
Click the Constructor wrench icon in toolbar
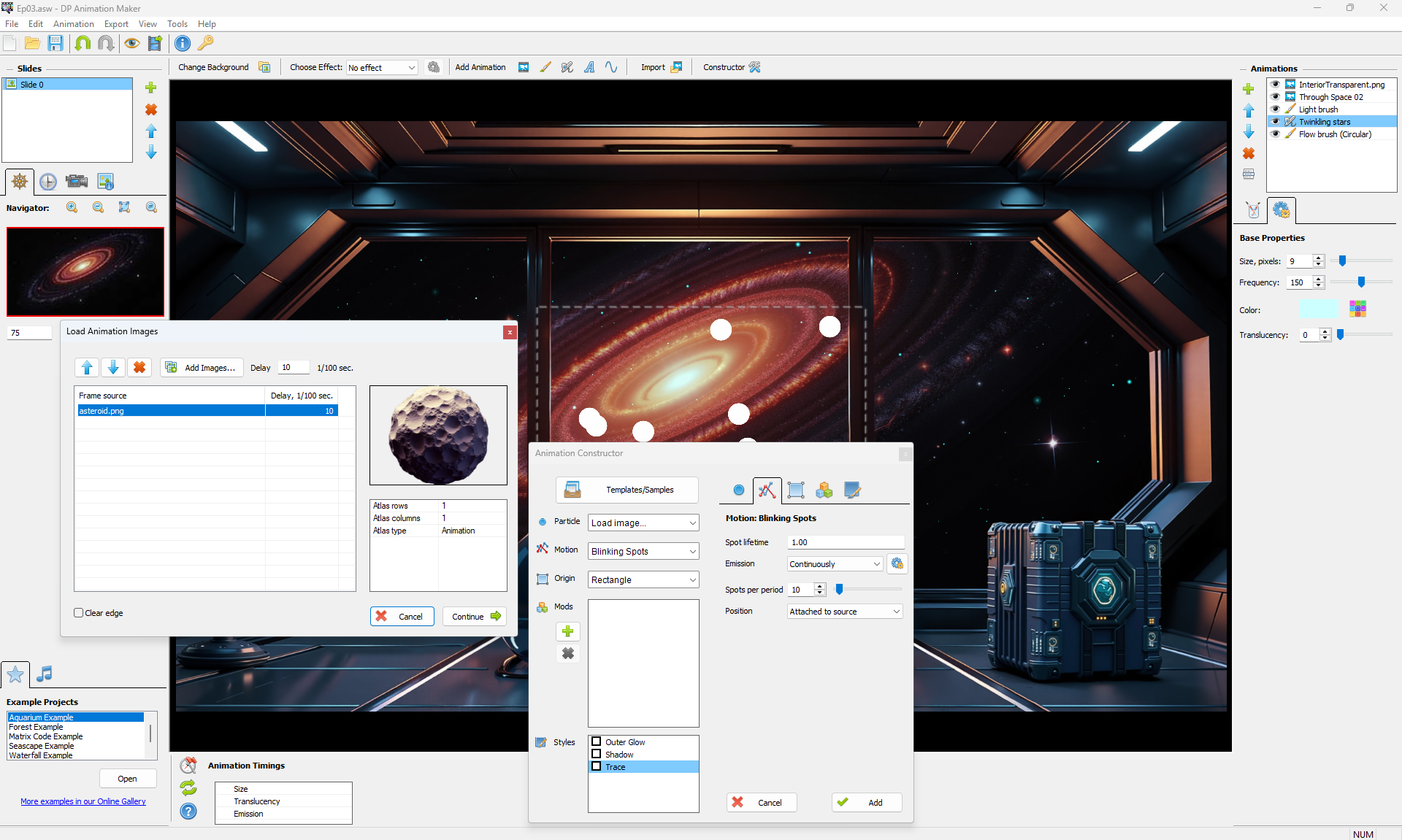[x=754, y=67]
